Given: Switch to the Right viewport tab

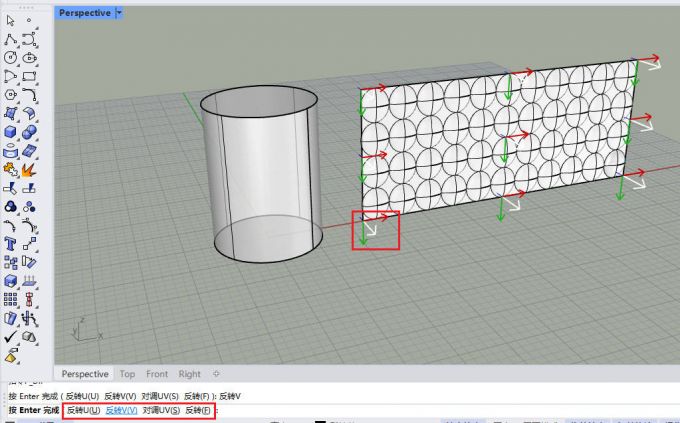Looking at the screenshot, I should tap(190, 374).
